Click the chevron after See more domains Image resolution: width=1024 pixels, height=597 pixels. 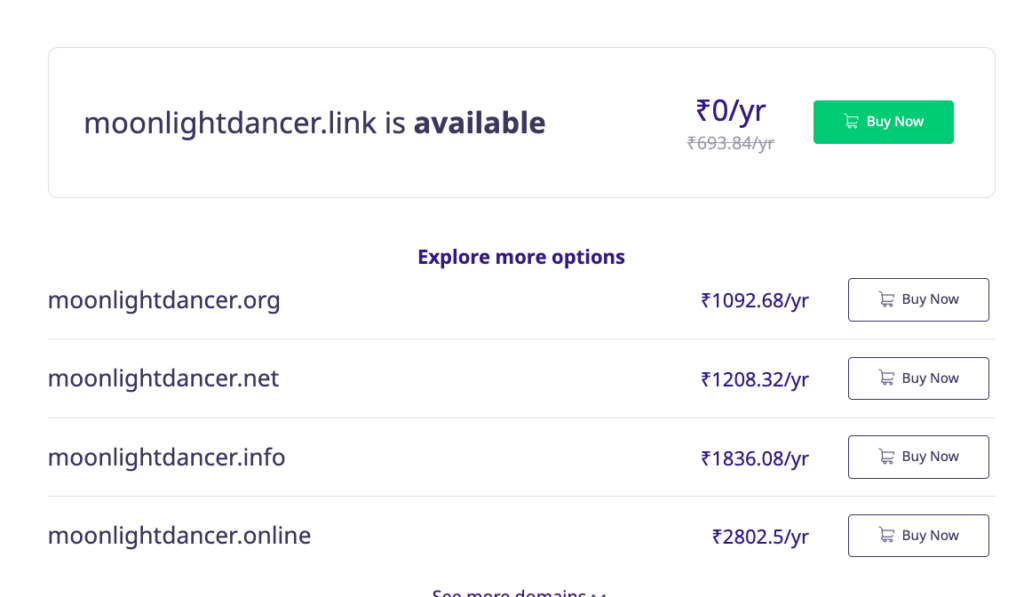(598, 593)
